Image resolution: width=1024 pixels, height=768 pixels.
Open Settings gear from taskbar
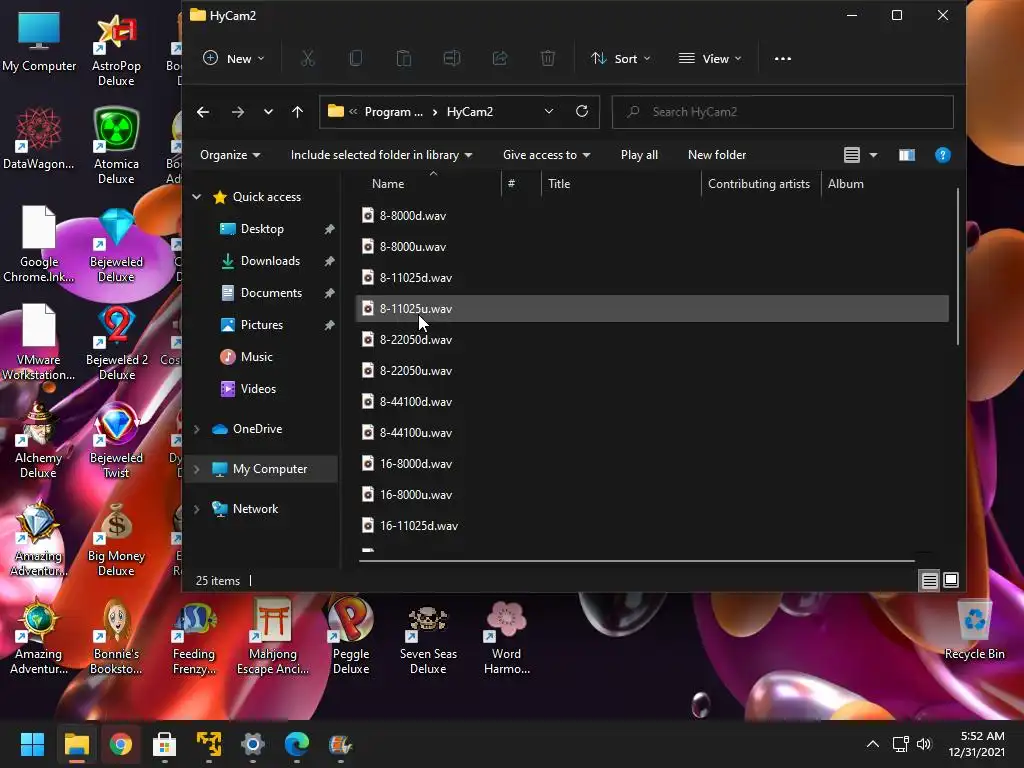coord(253,744)
